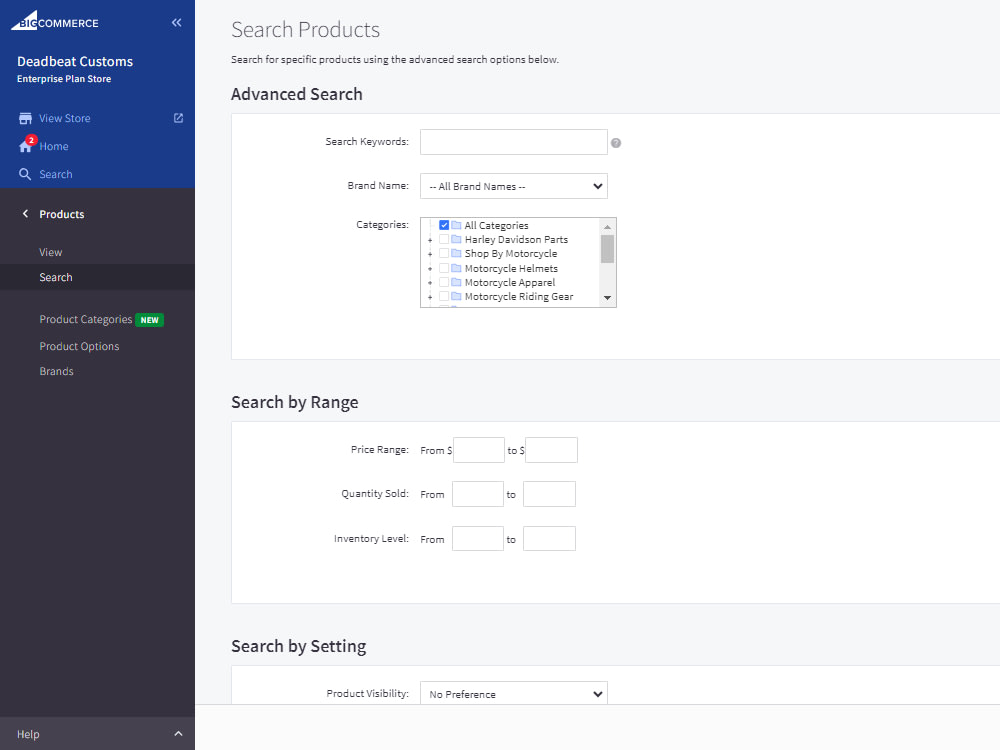Click the Motorcycle Helmets folder icon
The height and width of the screenshot is (750, 1000).
pos(457,268)
